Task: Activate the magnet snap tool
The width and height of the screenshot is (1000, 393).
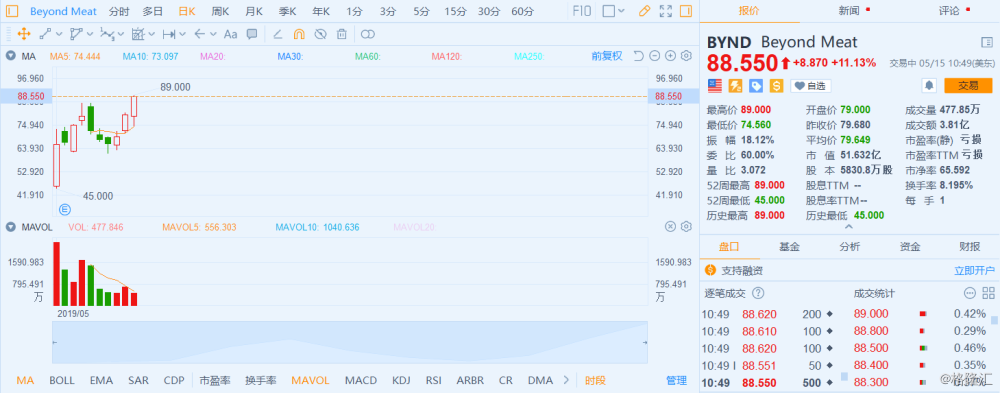Action: pyautogui.click(x=299, y=34)
